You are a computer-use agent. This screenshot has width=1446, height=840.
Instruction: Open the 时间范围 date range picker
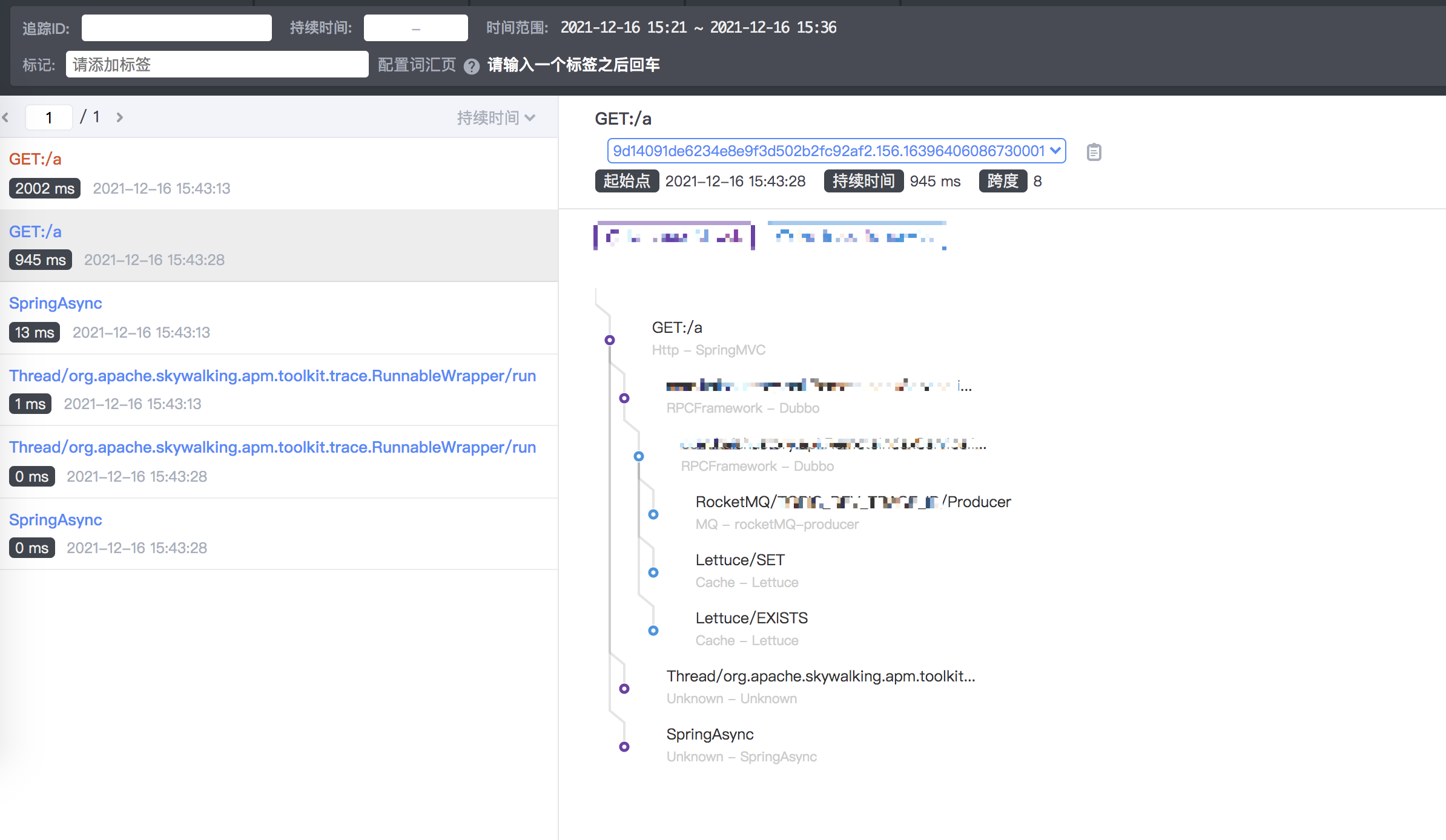click(698, 27)
